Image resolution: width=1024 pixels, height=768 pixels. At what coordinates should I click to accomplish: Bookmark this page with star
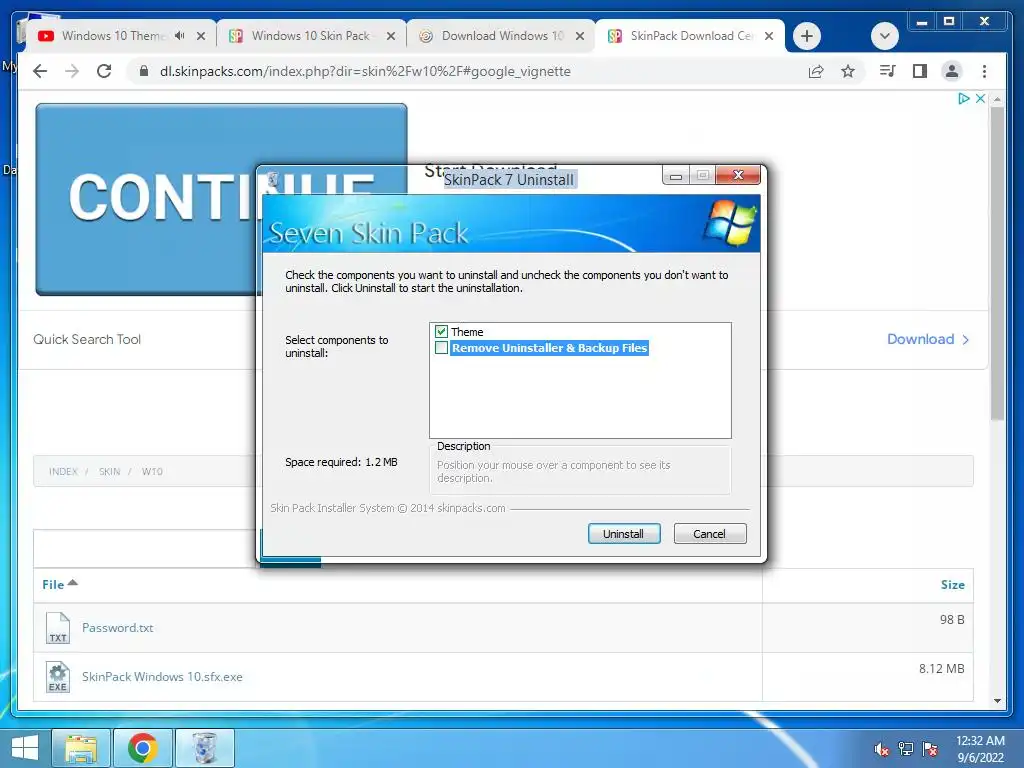(848, 71)
